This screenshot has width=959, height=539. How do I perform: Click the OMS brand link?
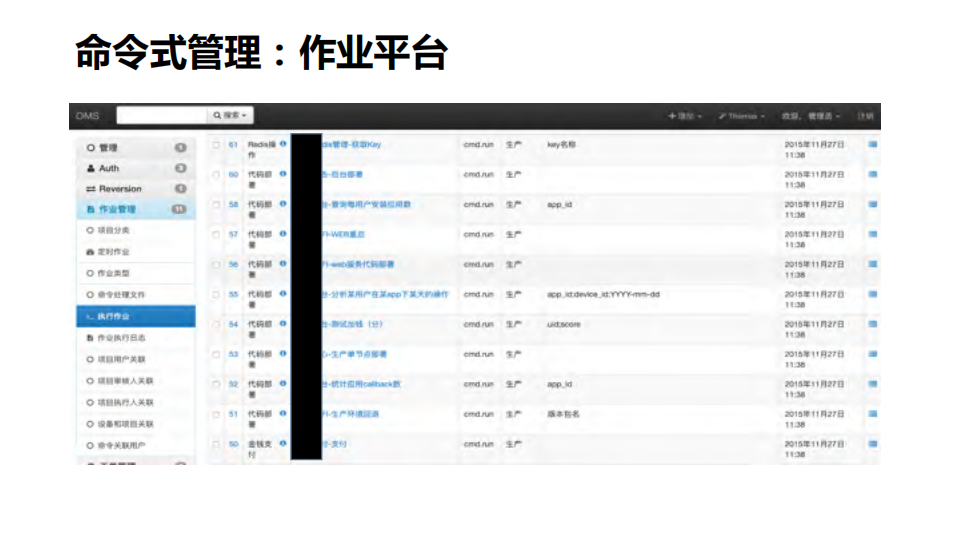pos(87,116)
